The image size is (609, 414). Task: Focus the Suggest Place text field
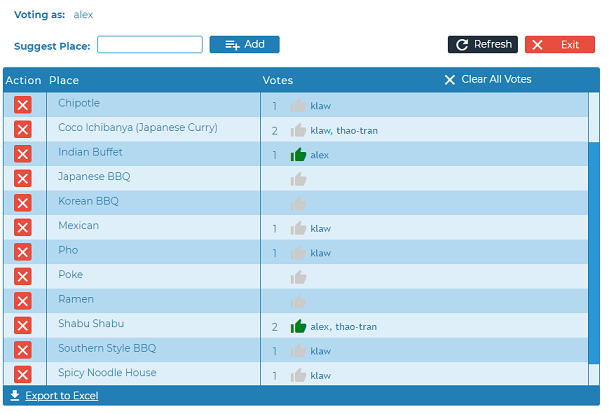pos(150,45)
